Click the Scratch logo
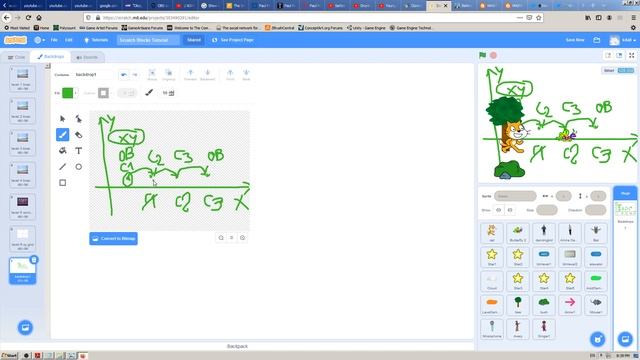Viewport: 640px width, 360px height. (x=16, y=40)
